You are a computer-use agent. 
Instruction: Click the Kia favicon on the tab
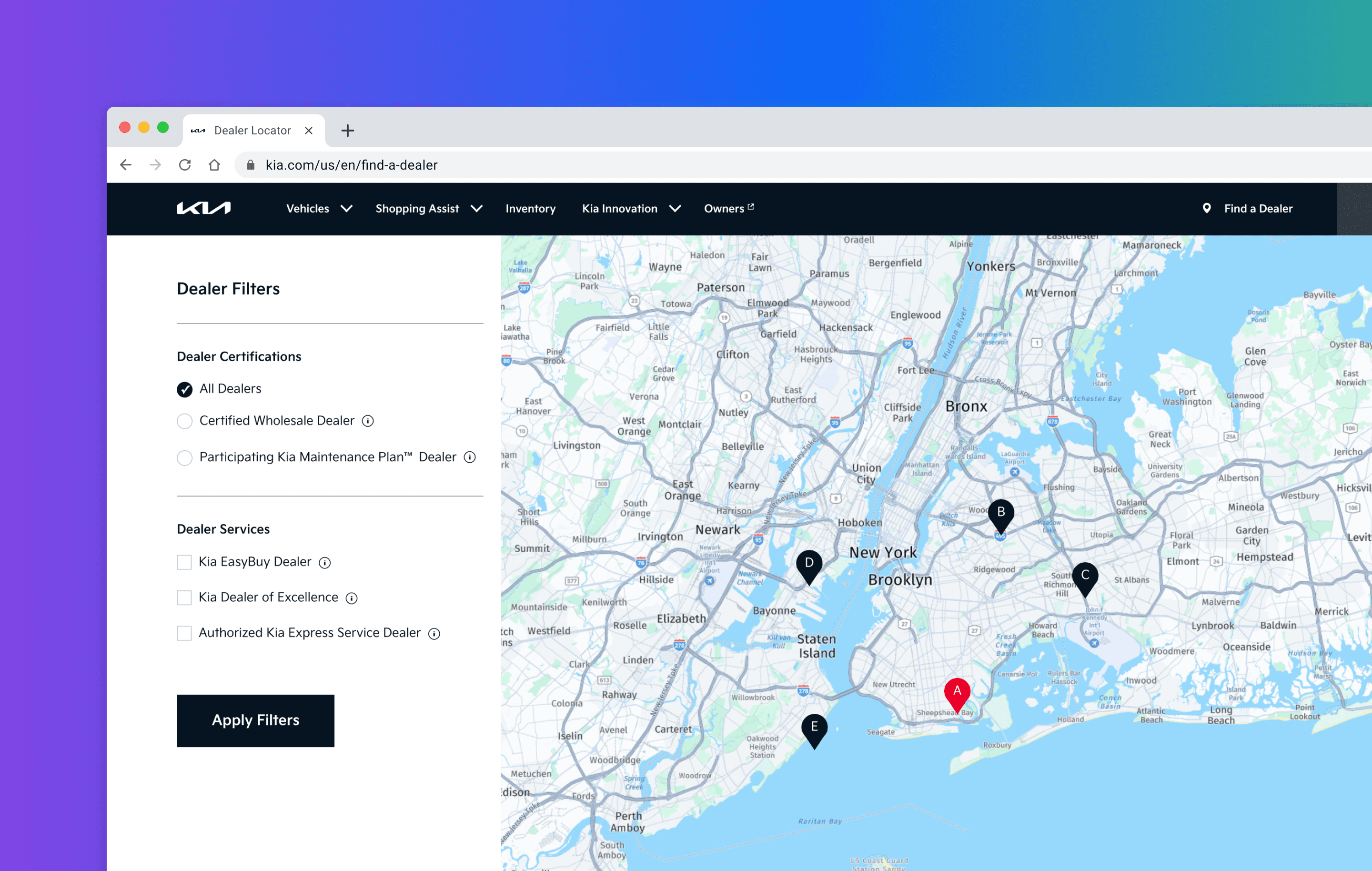198,131
